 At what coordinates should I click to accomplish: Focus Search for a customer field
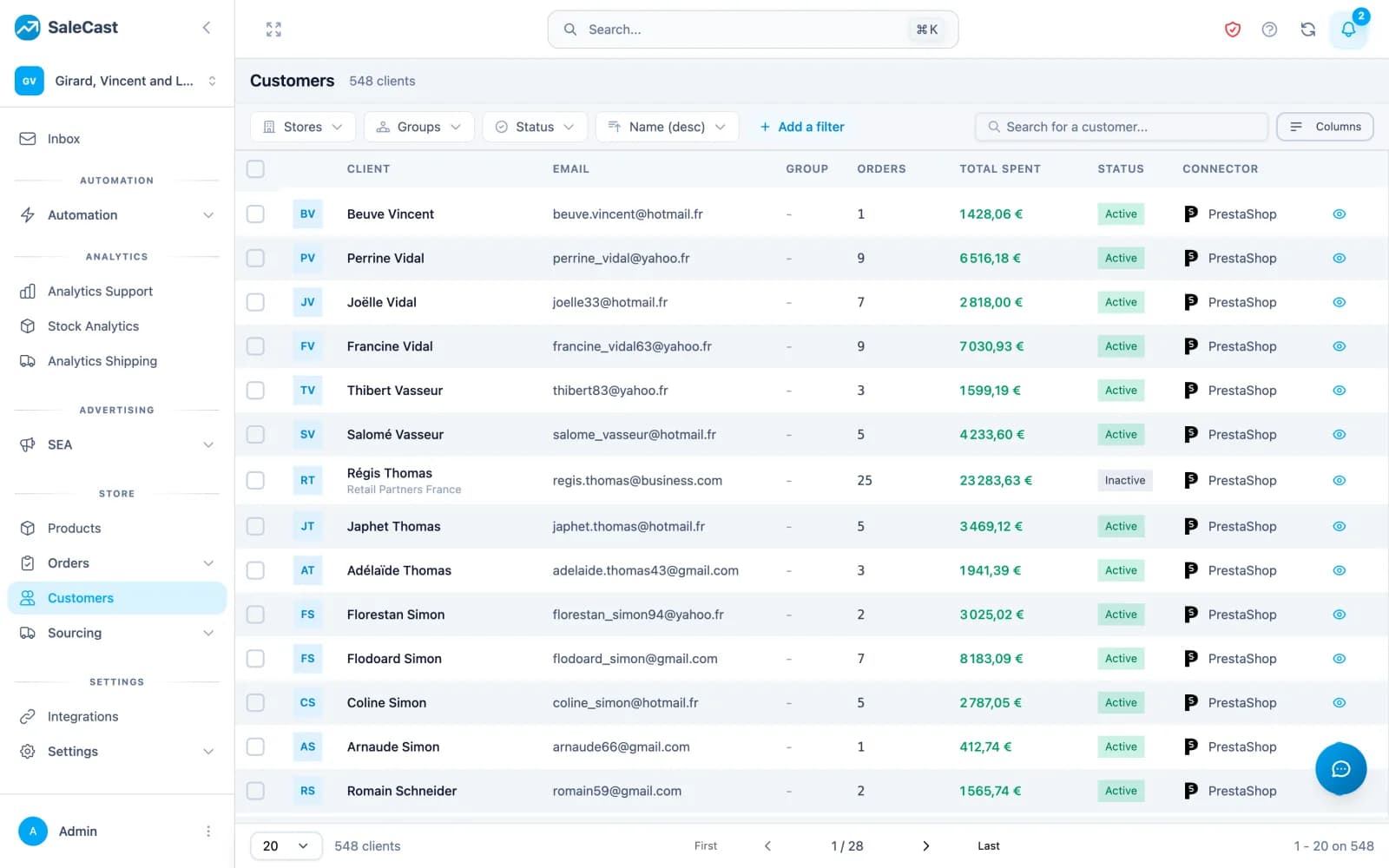tap(1121, 127)
